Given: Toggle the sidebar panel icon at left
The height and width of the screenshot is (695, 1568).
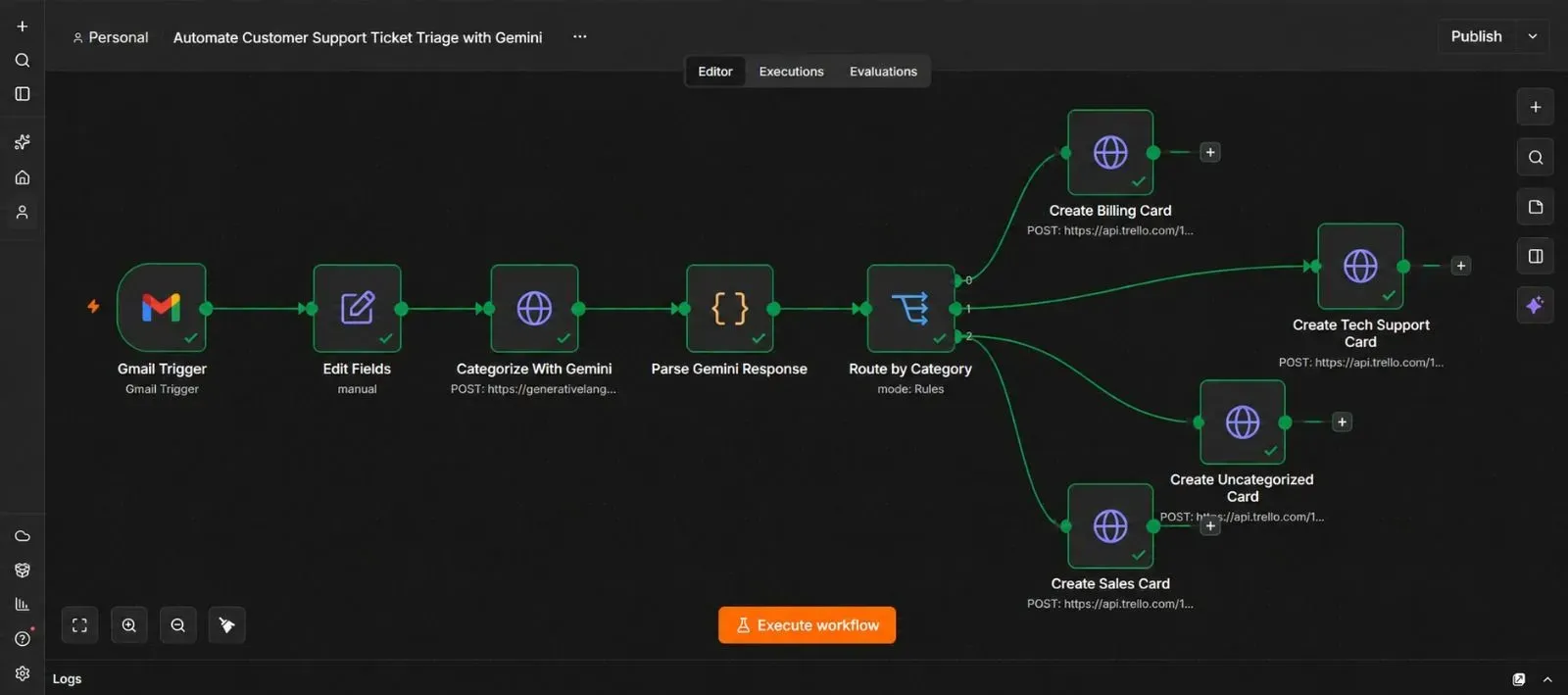Looking at the screenshot, I should [22, 94].
